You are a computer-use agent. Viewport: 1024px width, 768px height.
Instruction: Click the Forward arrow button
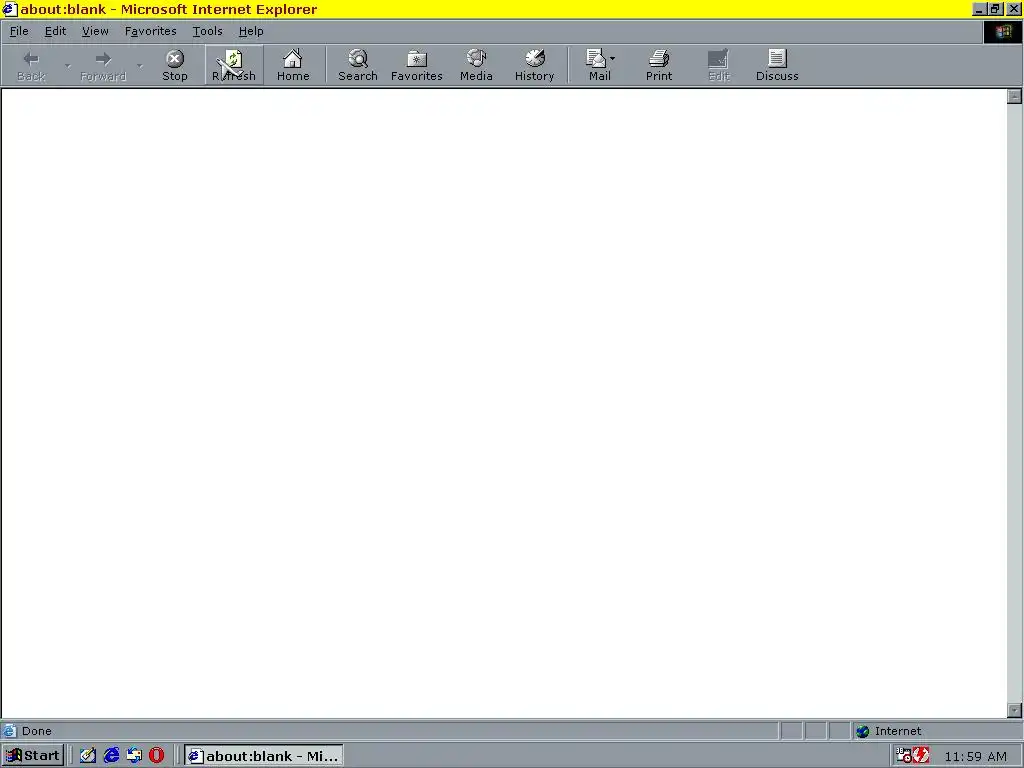tap(103, 65)
